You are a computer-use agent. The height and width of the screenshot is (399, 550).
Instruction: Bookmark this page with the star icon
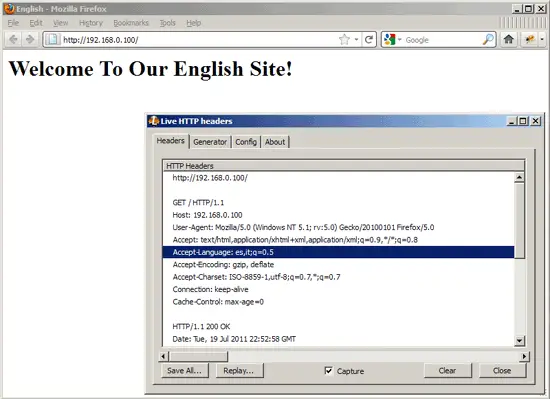(x=344, y=40)
